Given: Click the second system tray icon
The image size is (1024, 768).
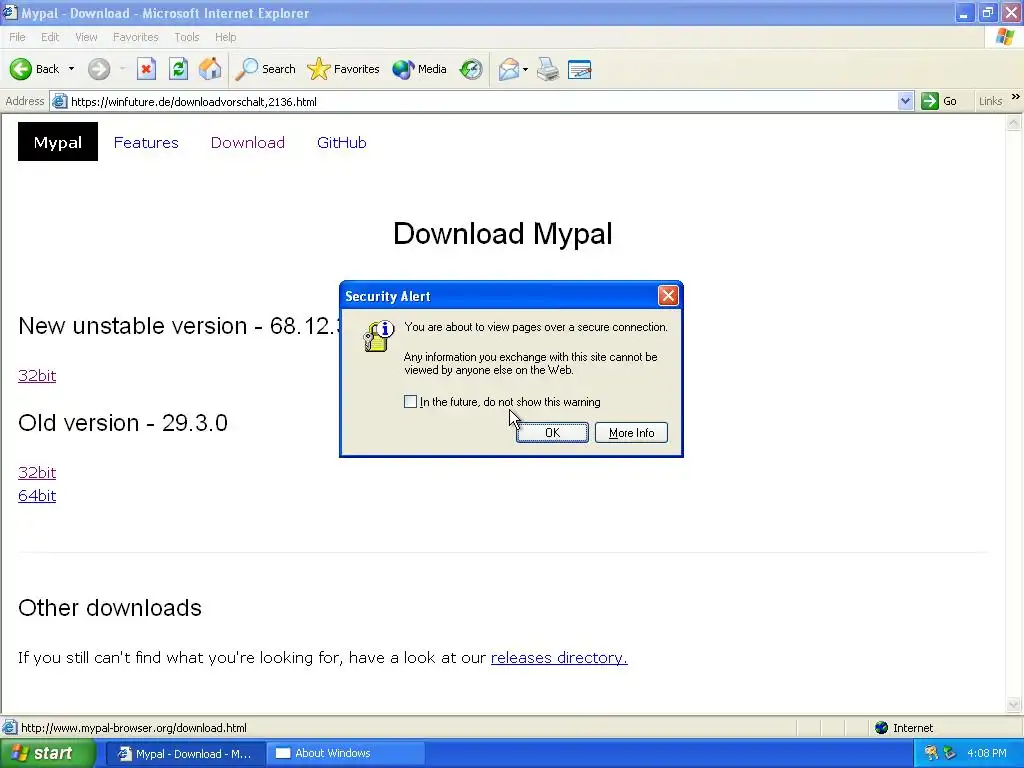Looking at the screenshot, I should point(949,754).
